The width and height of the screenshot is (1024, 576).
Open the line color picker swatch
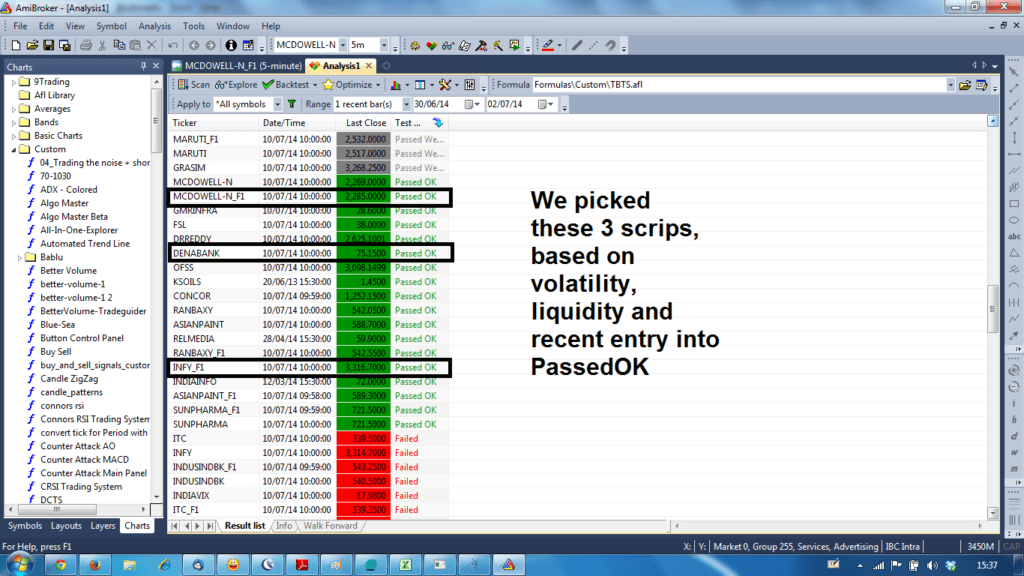(x=549, y=45)
